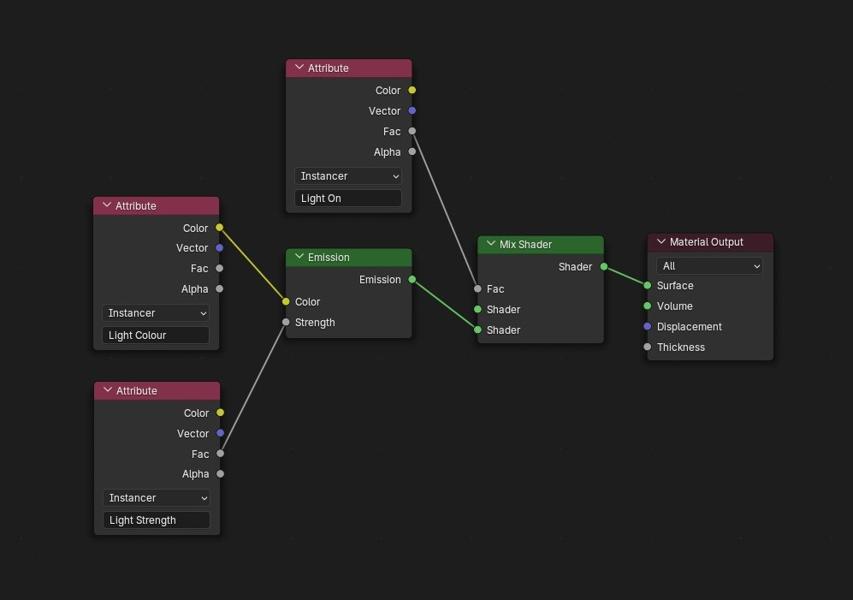Click the Fac output socket on Light Colour attribute
This screenshot has height=600, width=853.
pyautogui.click(x=219, y=268)
